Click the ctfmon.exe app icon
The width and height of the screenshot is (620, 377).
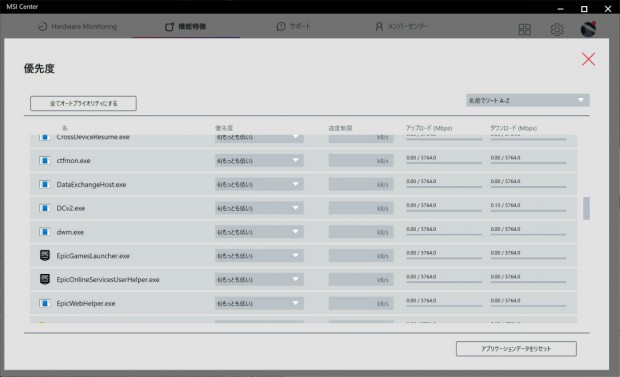tap(45, 161)
